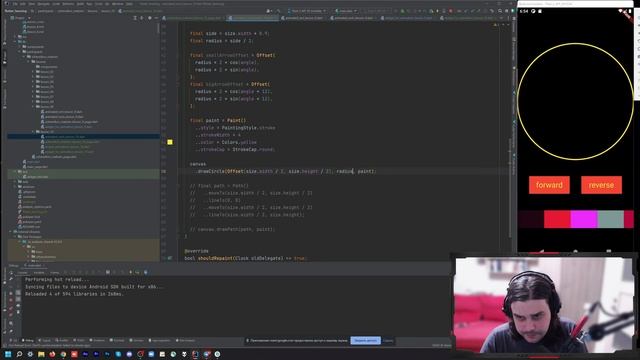Click the blue DevTools icon in Debug console toolbar
Image resolution: width=640 pixels, height=360 pixels.
click(x=146, y=272)
